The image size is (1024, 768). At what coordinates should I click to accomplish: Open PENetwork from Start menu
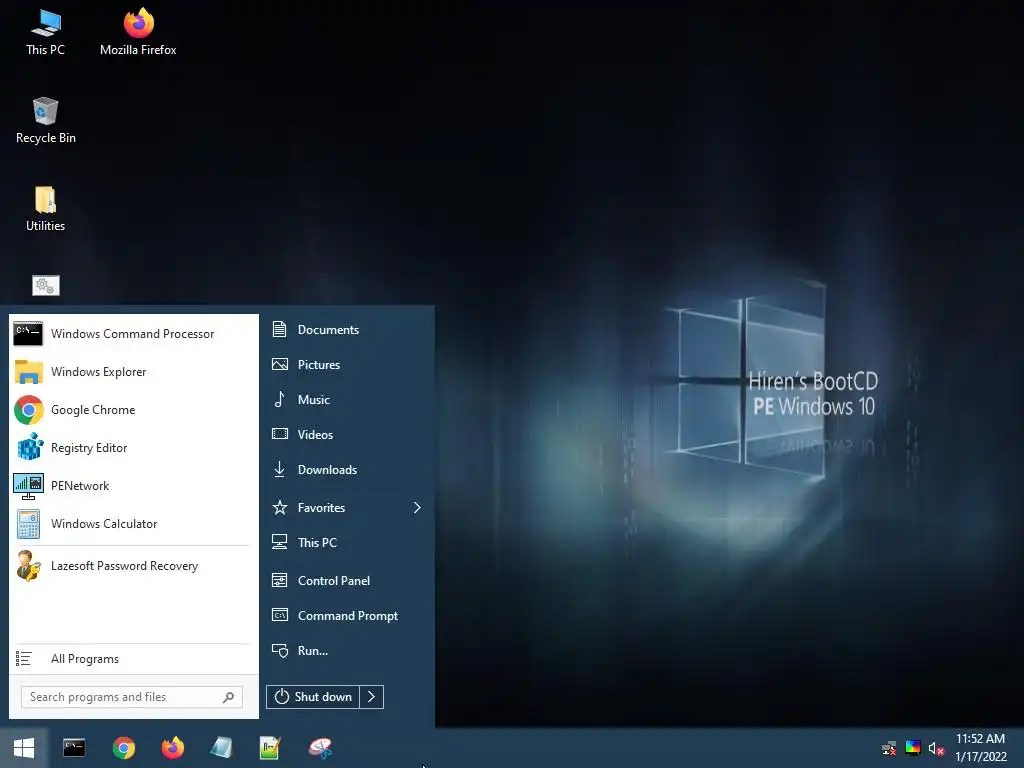pos(133,485)
